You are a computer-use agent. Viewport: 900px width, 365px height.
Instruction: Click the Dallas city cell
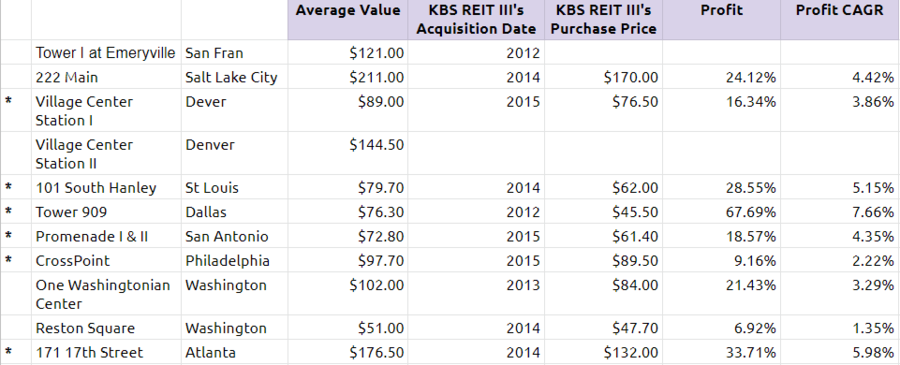(234, 212)
